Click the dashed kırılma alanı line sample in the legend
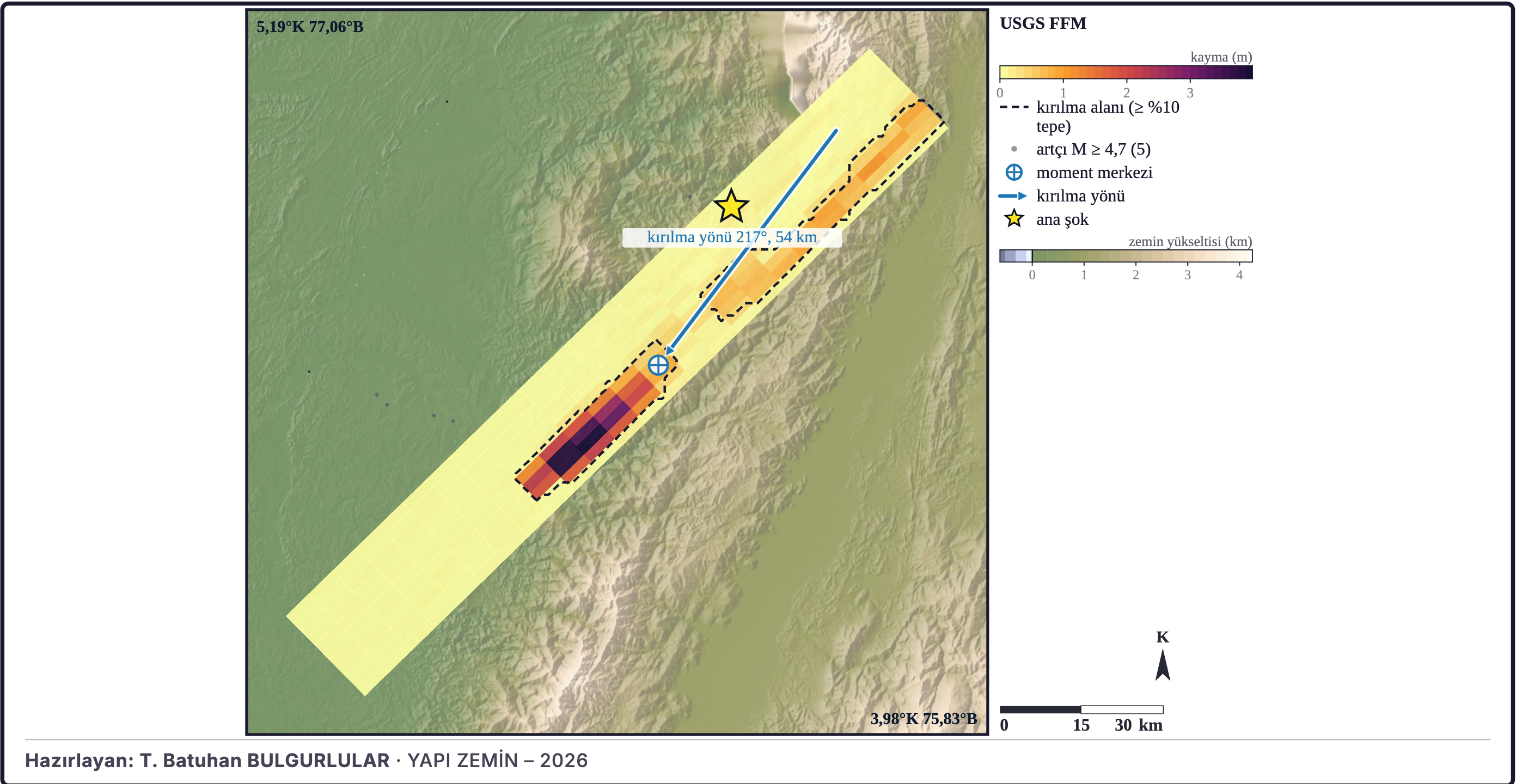The image size is (1516, 784). pyautogui.click(x=1013, y=108)
